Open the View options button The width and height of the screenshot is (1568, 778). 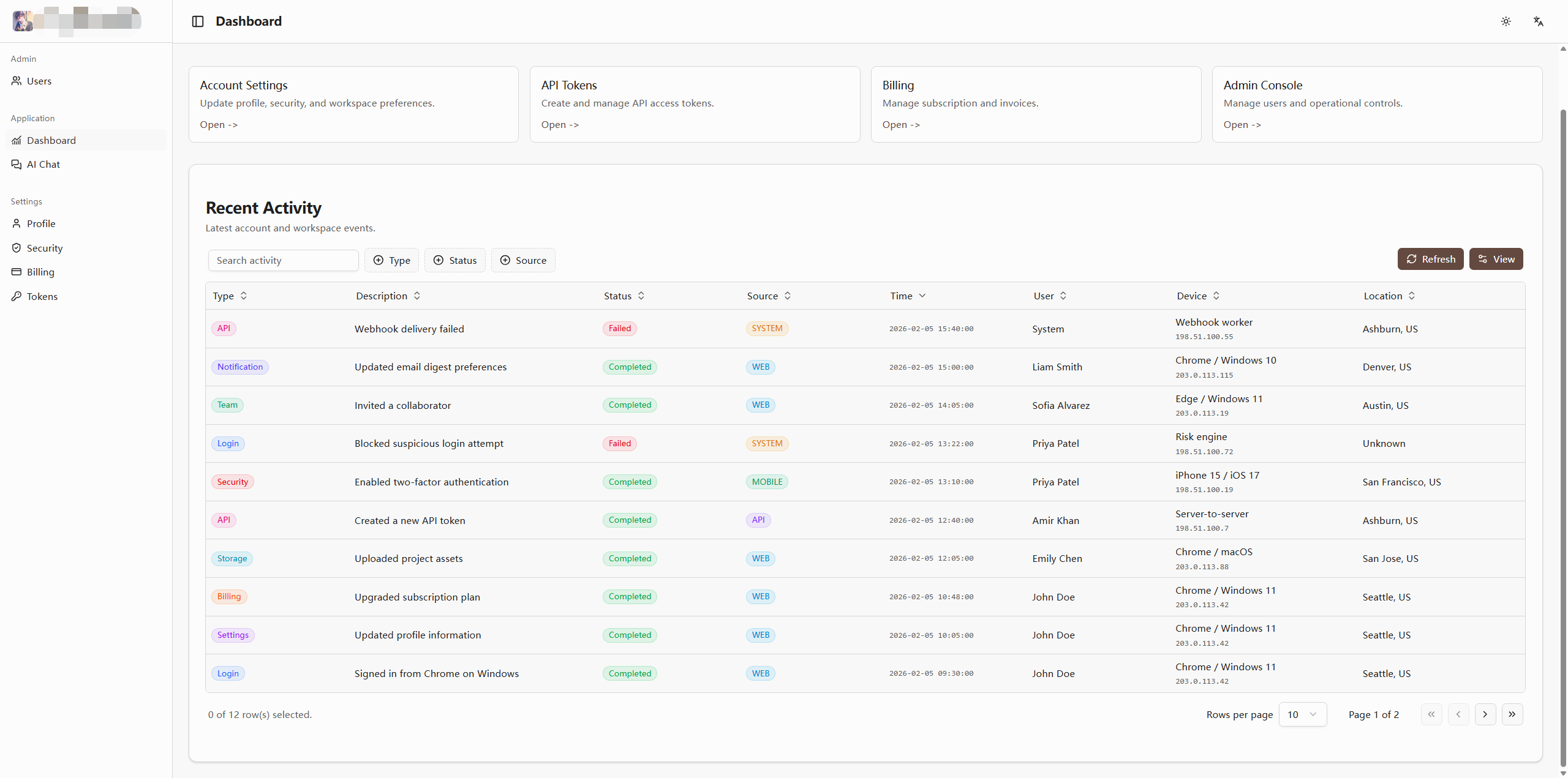1496,259
